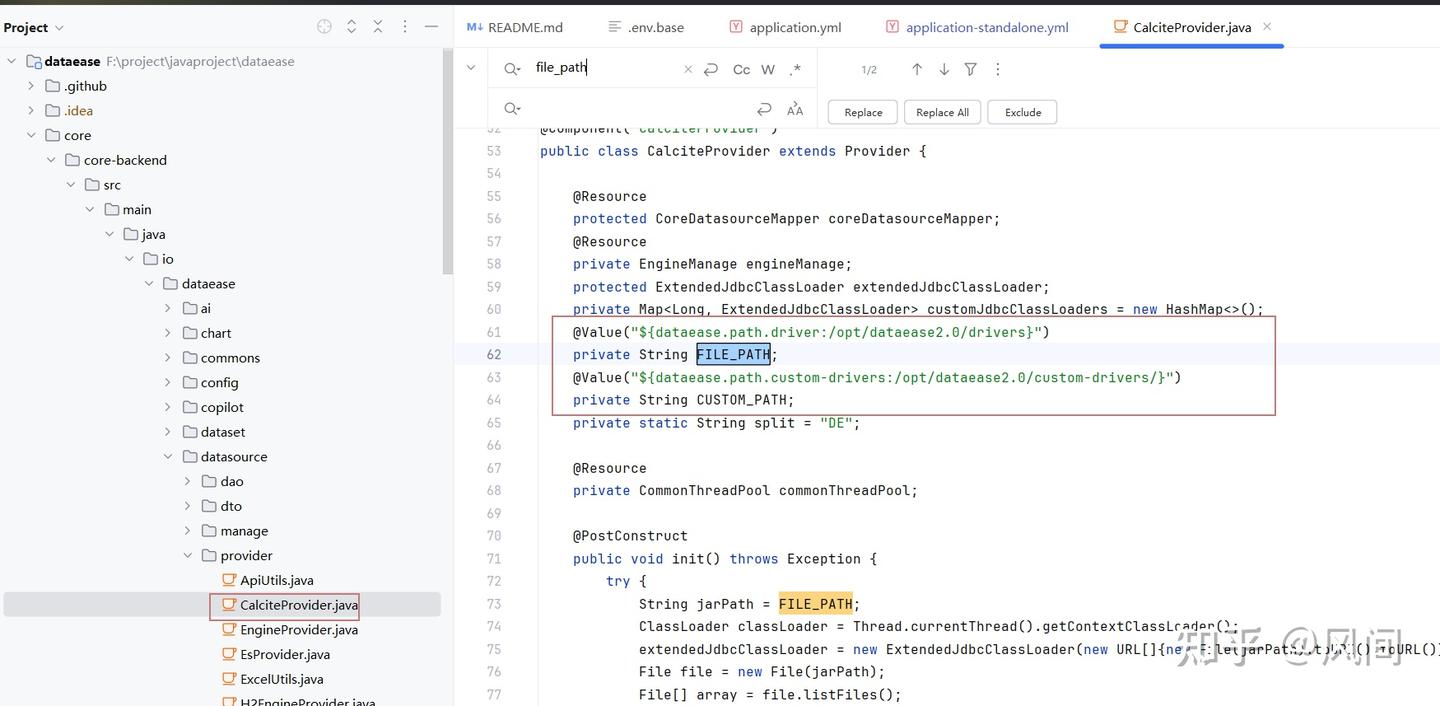The width and height of the screenshot is (1440, 706).
Task: Collapse the provider folder in Project tree
Action: point(188,555)
